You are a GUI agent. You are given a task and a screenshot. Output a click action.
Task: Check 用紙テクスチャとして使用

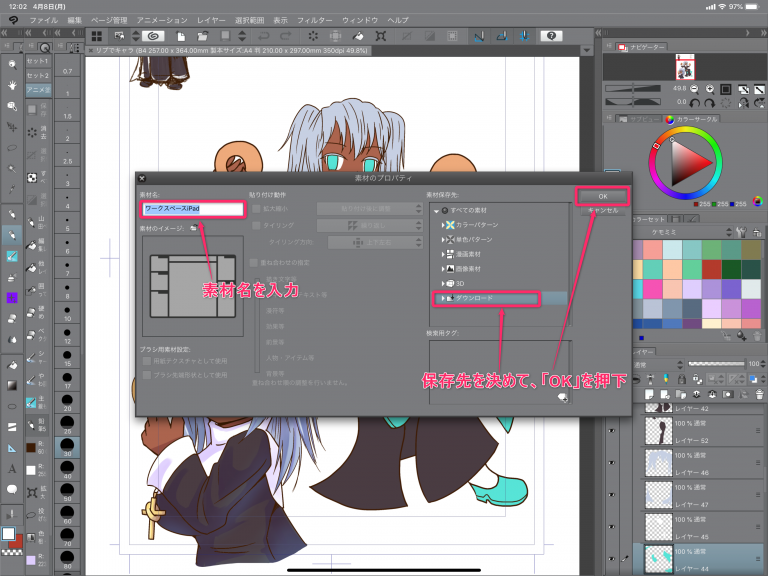pos(146,361)
